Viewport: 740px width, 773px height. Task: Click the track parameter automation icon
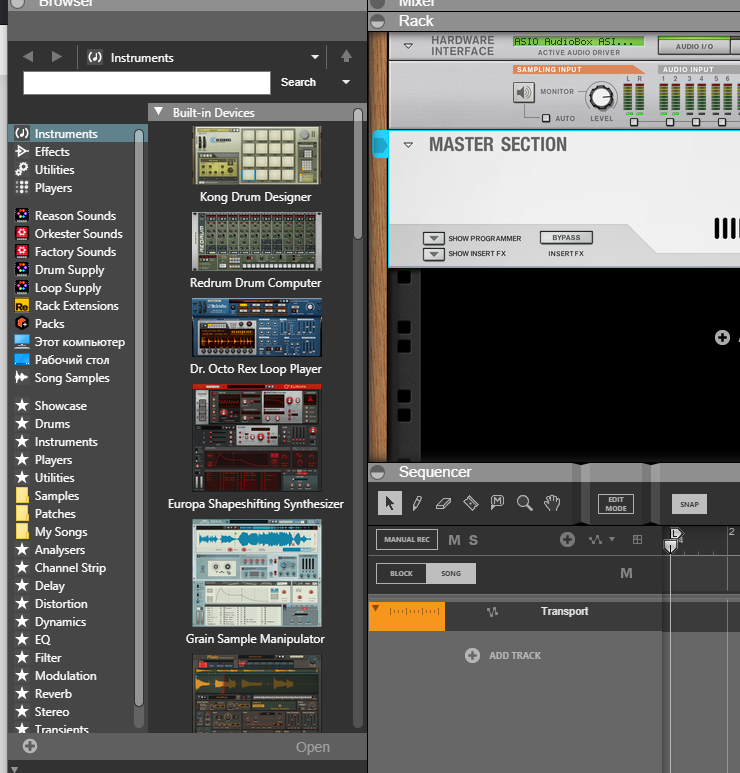point(595,540)
